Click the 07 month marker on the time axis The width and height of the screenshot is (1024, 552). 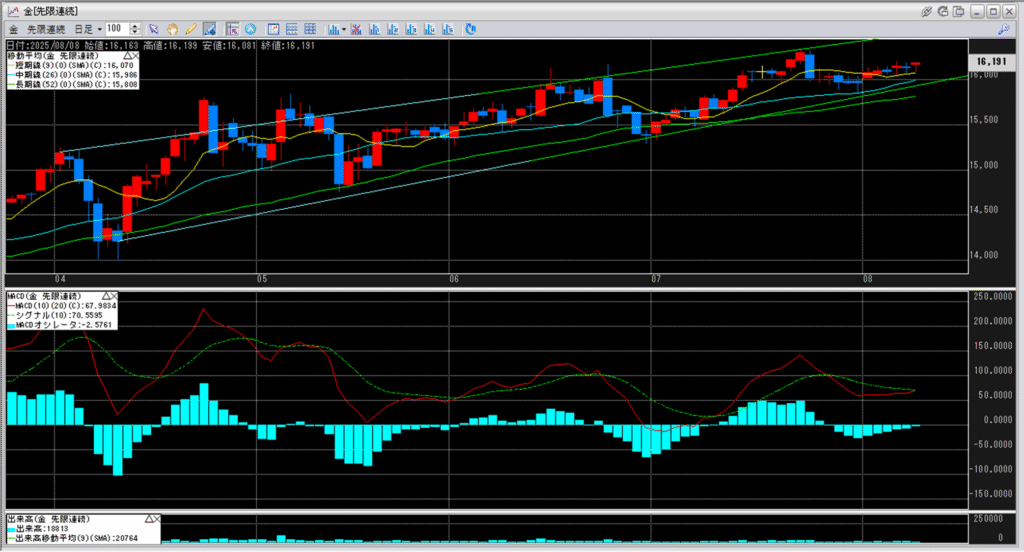pos(656,279)
